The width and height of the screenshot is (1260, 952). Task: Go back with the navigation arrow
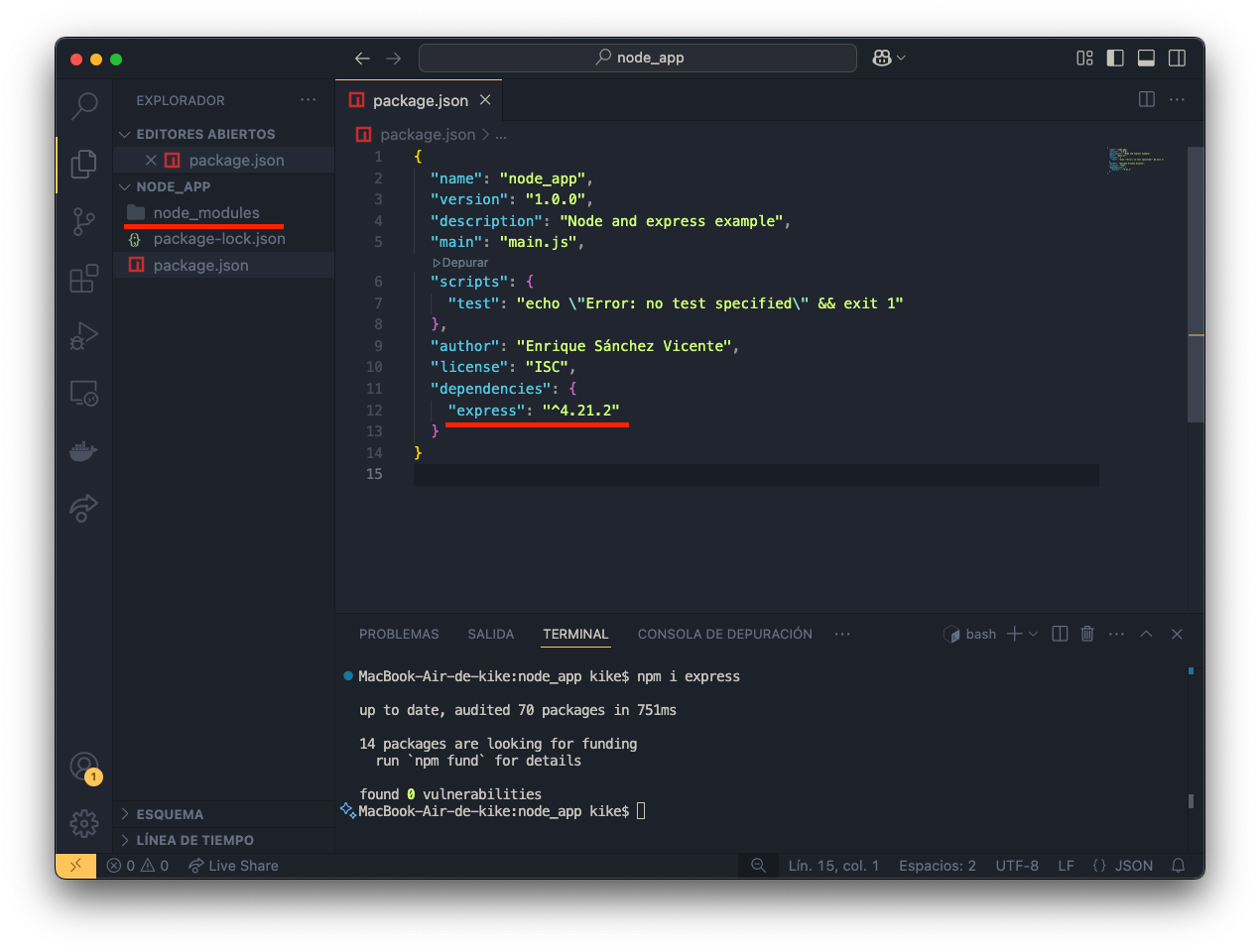[362, 59]
